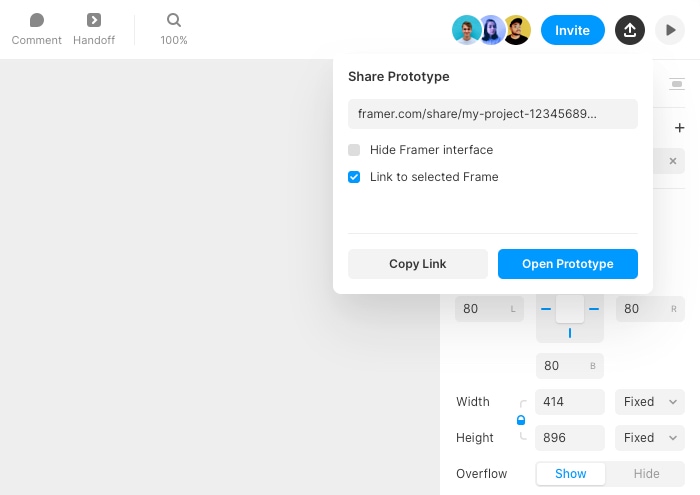Viewport: 700px width, 495px height.
Task: Set Overflow to Show
Action: [x=571, y=474]
